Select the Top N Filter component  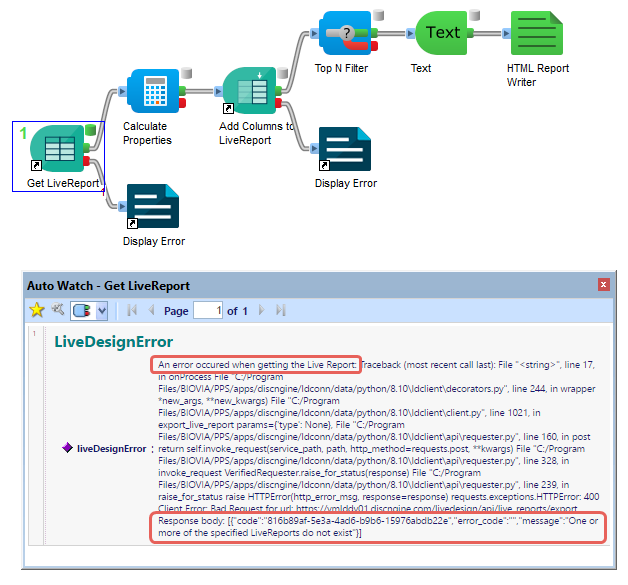[x=345, y=33]
